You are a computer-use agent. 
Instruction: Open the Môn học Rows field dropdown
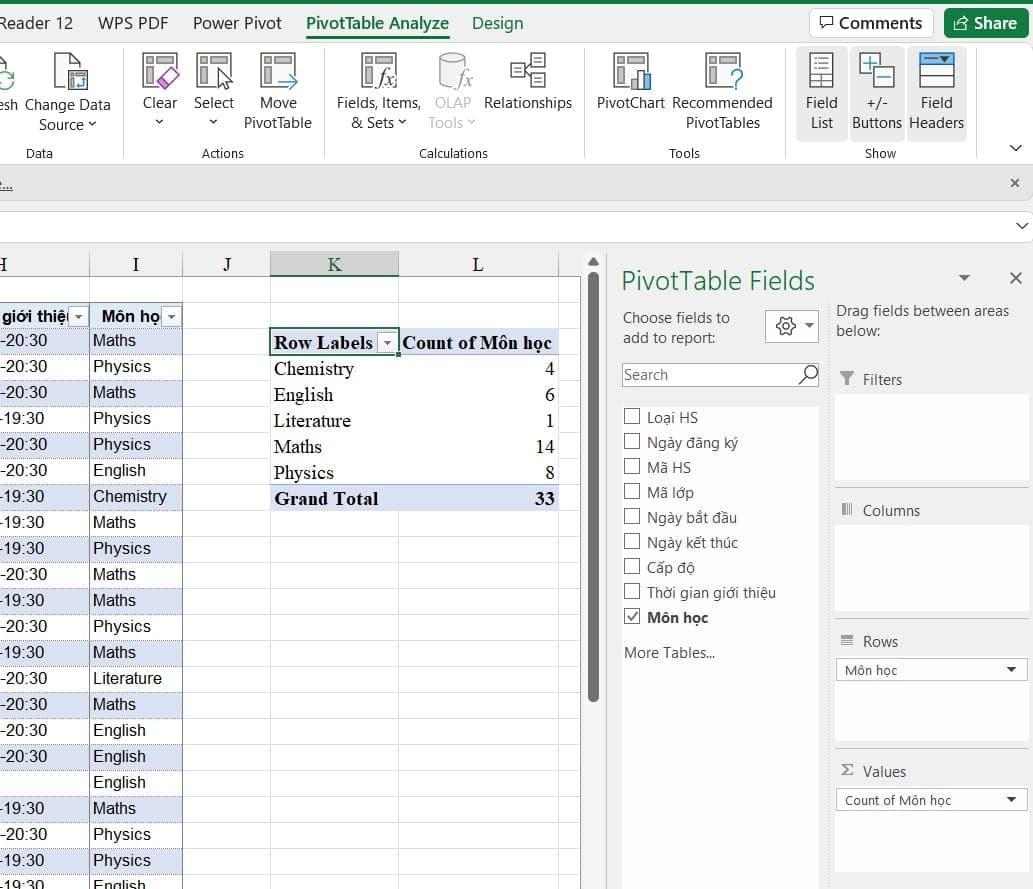point(1011,670)
